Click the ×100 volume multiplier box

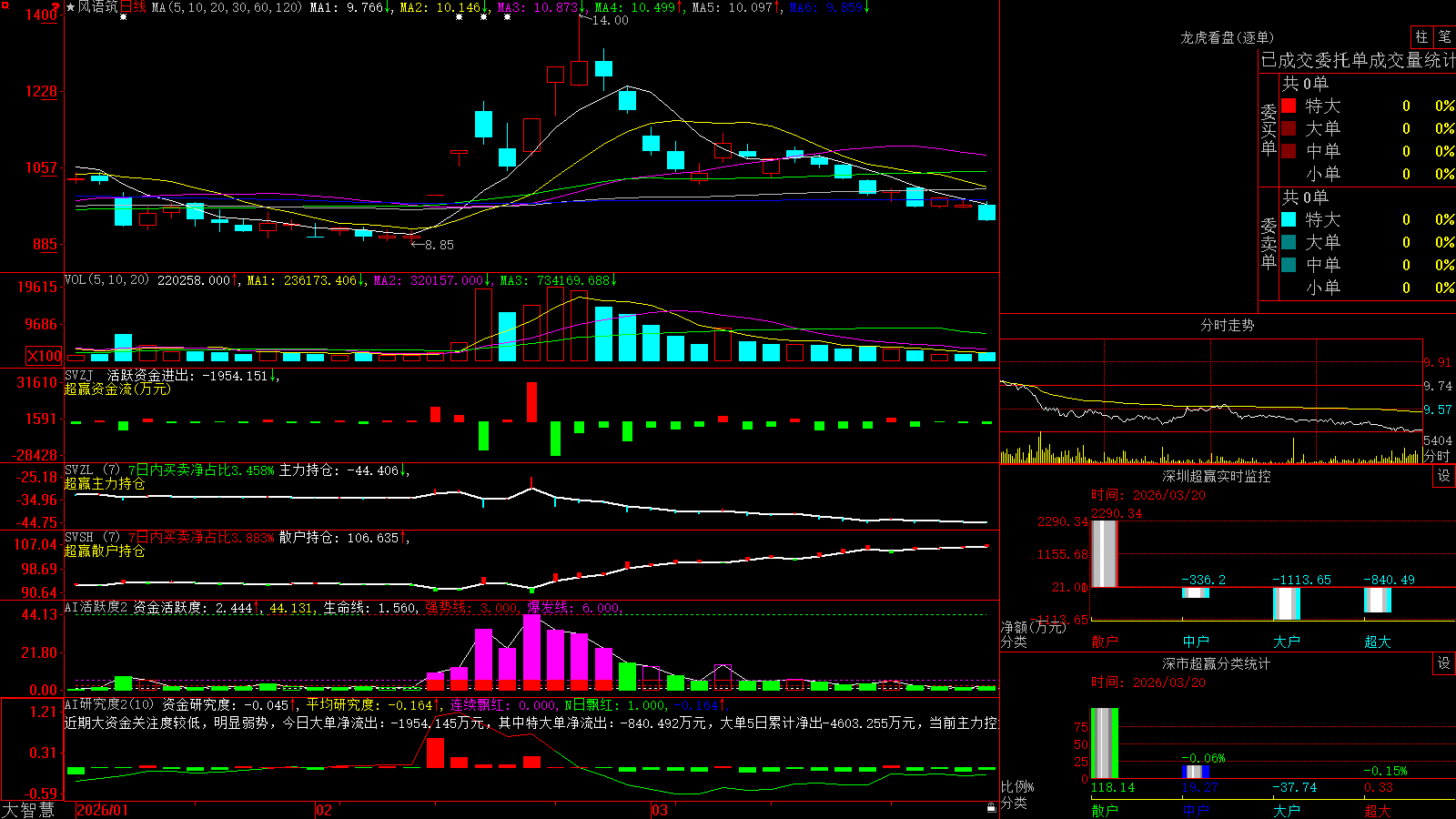[45, 356]
